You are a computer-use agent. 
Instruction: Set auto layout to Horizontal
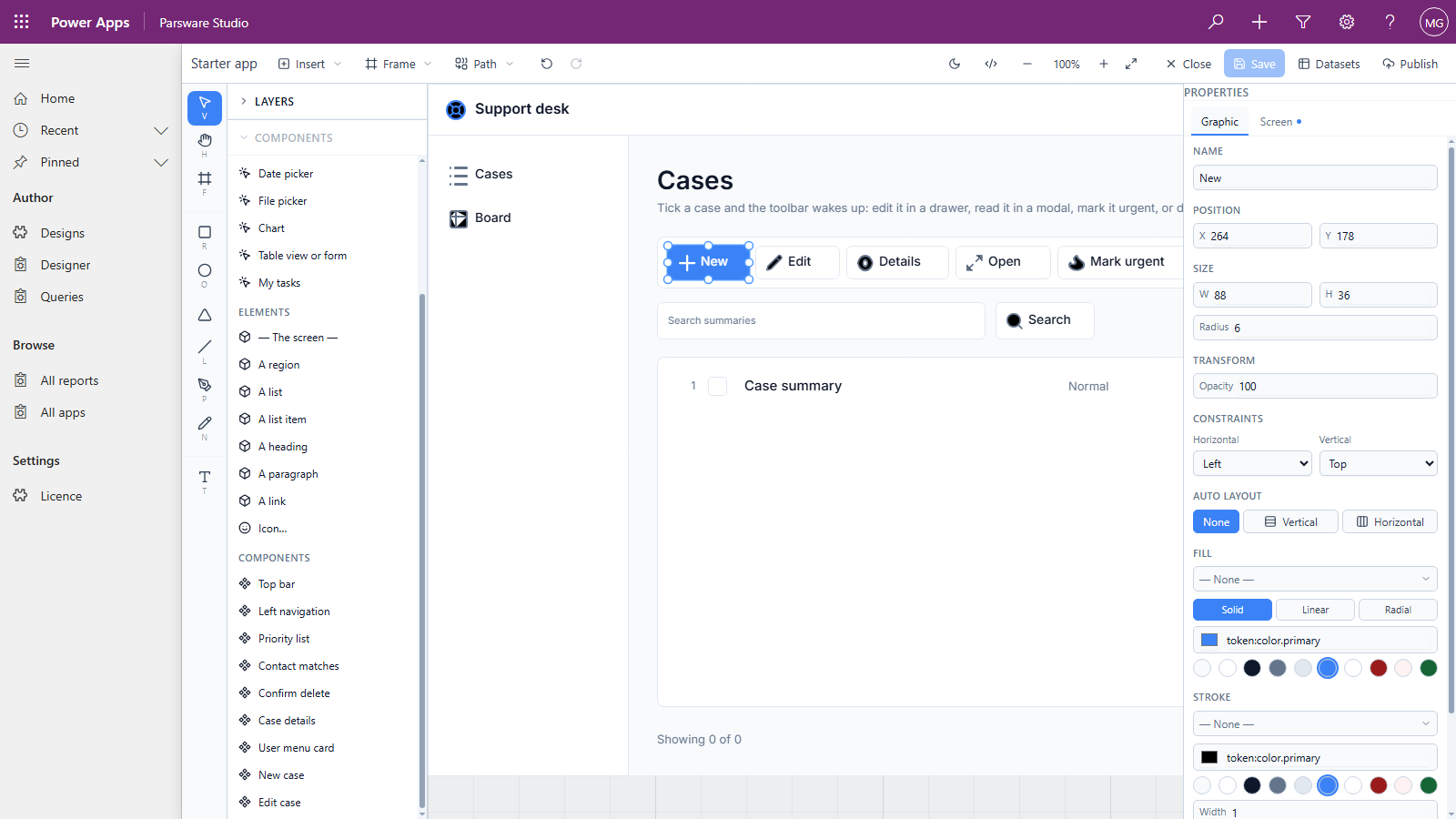point(1390,521)
